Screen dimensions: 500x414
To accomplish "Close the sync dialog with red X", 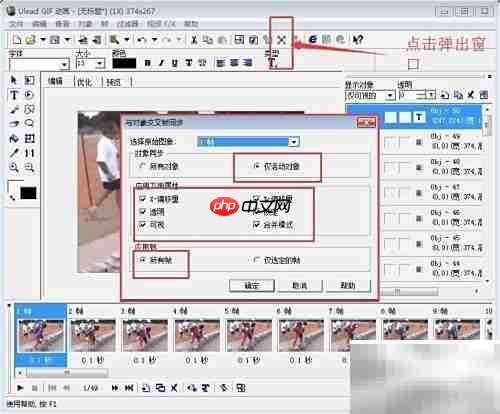I will 366,123.
